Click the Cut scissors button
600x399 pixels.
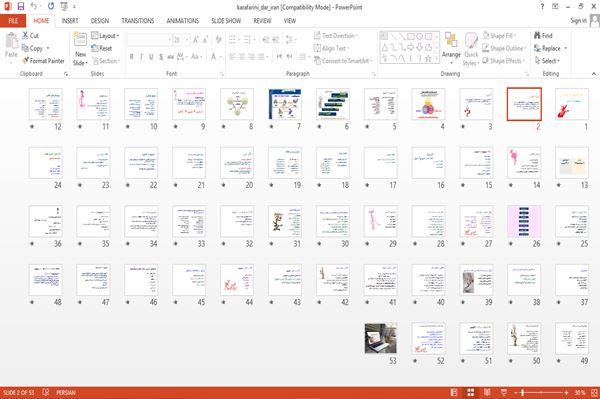pyautogui.click(x=30, y=35)
